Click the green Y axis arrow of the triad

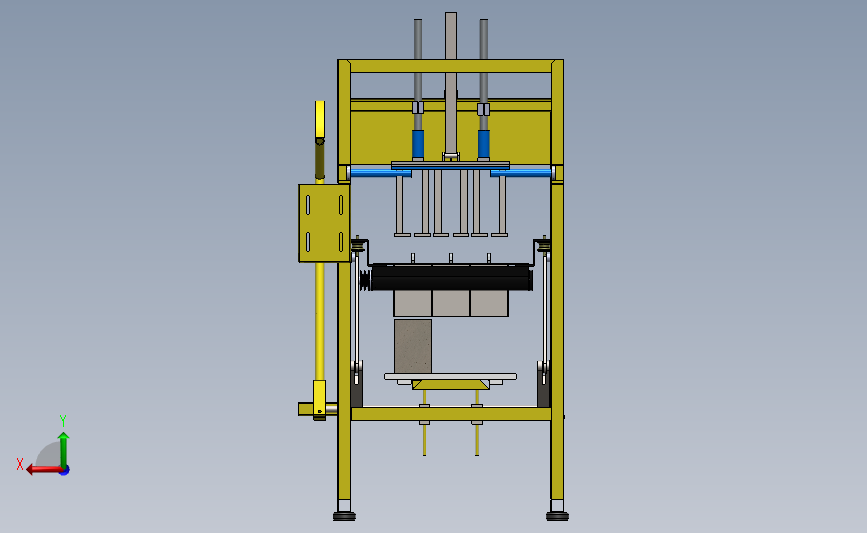click(x=64, y=449)
